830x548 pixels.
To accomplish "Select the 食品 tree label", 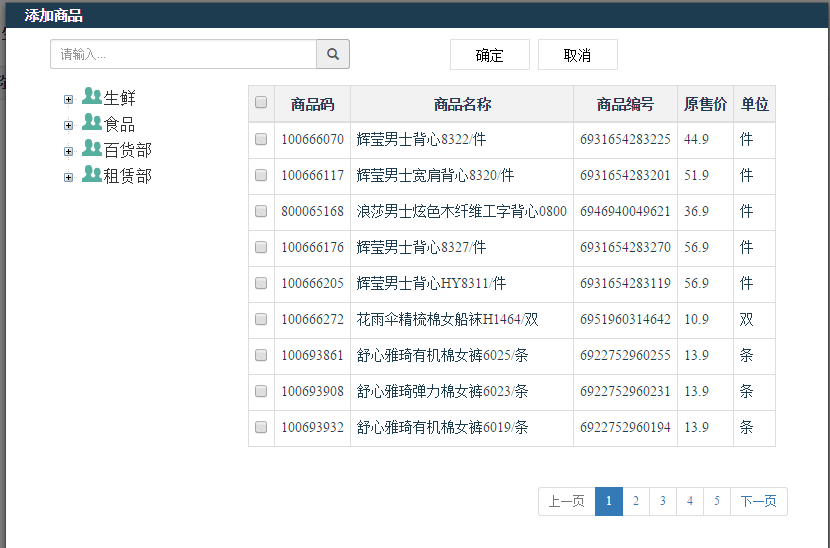I will [x=120, y=124].
